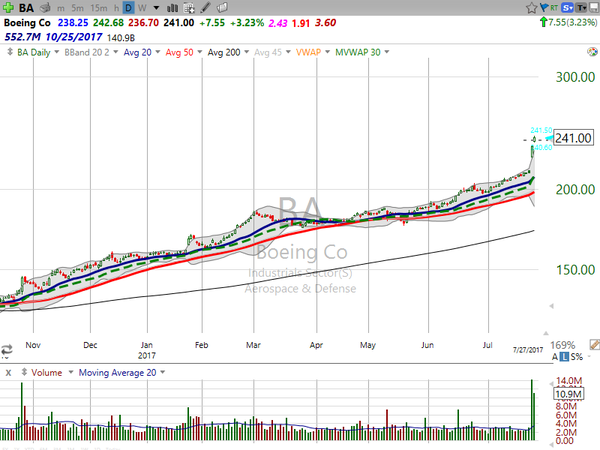Click the blue flag icon
Screen dimensions: 600x450
[544, 7]
